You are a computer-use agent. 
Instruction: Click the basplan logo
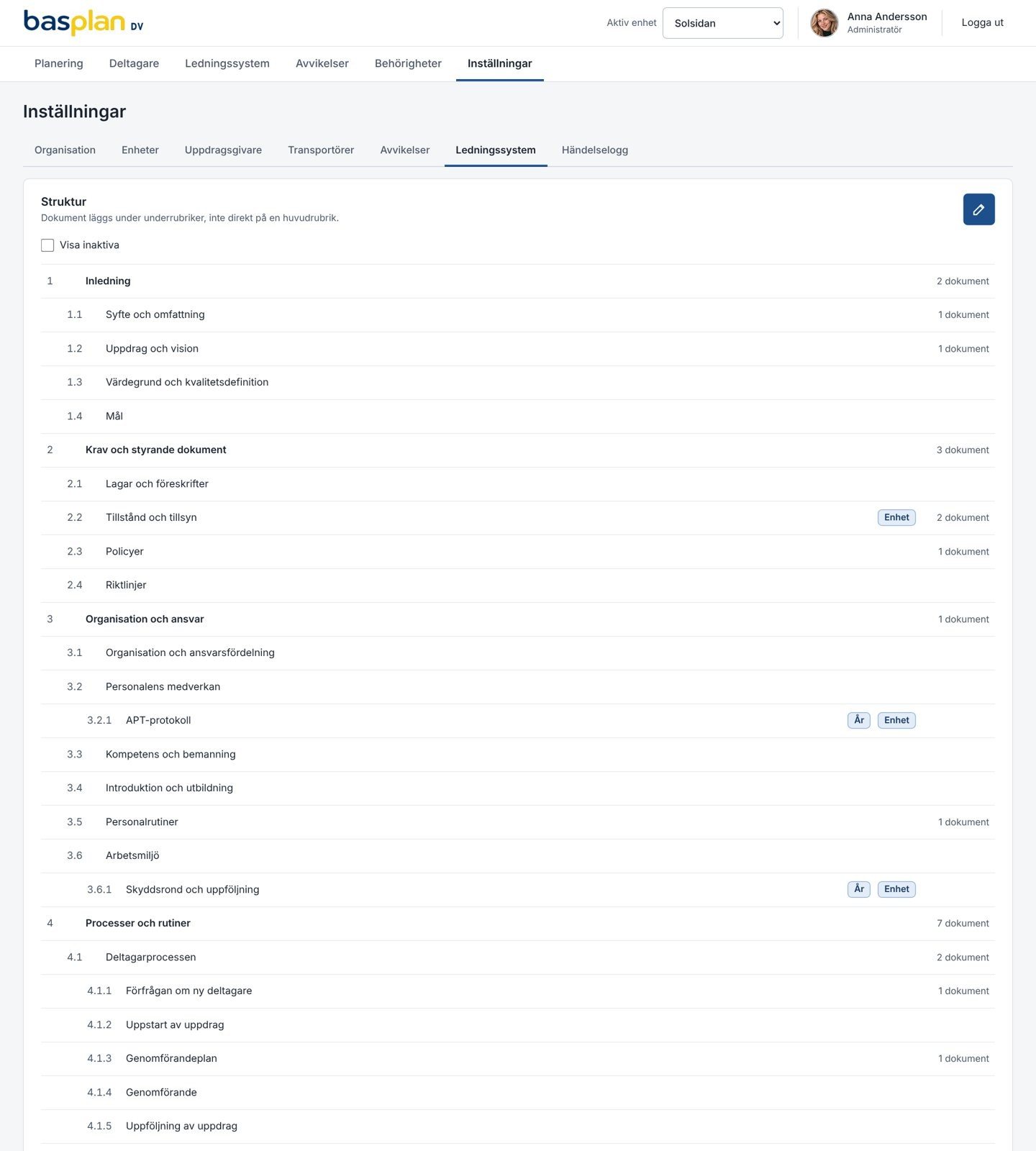pos(83,22)
